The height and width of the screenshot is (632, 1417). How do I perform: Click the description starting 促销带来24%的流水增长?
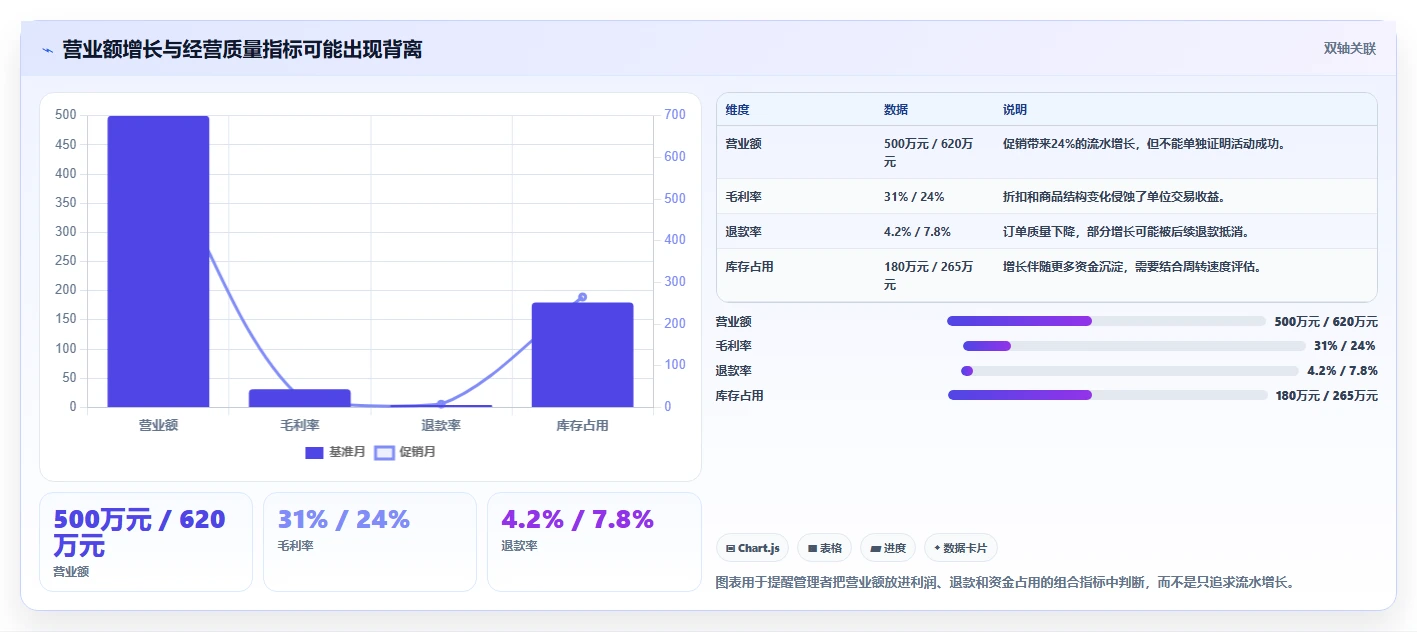[1144, 144]
